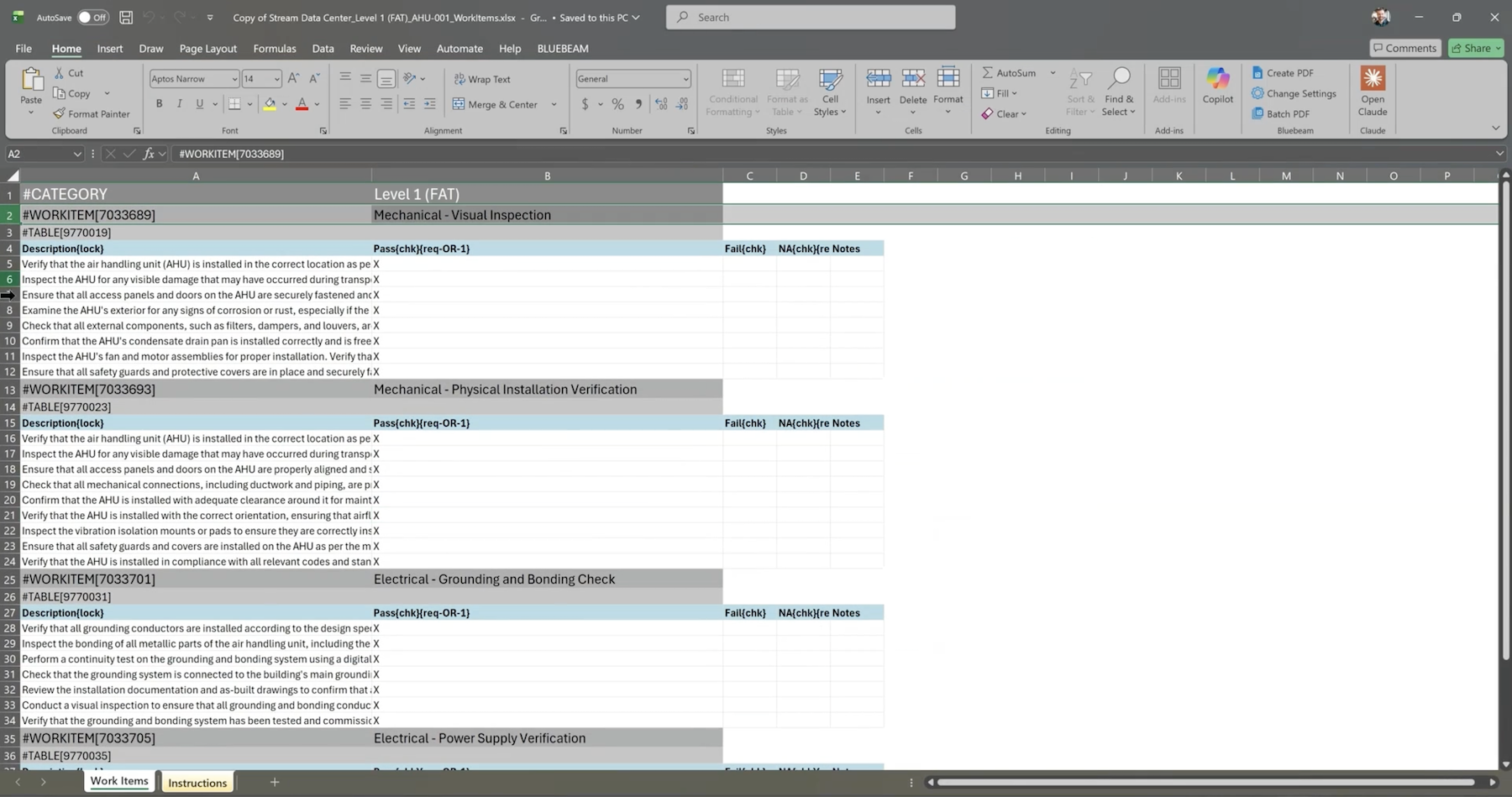Expand the General number format dropdown
The height and width of the screenshot is (797, 1512).
685,79
